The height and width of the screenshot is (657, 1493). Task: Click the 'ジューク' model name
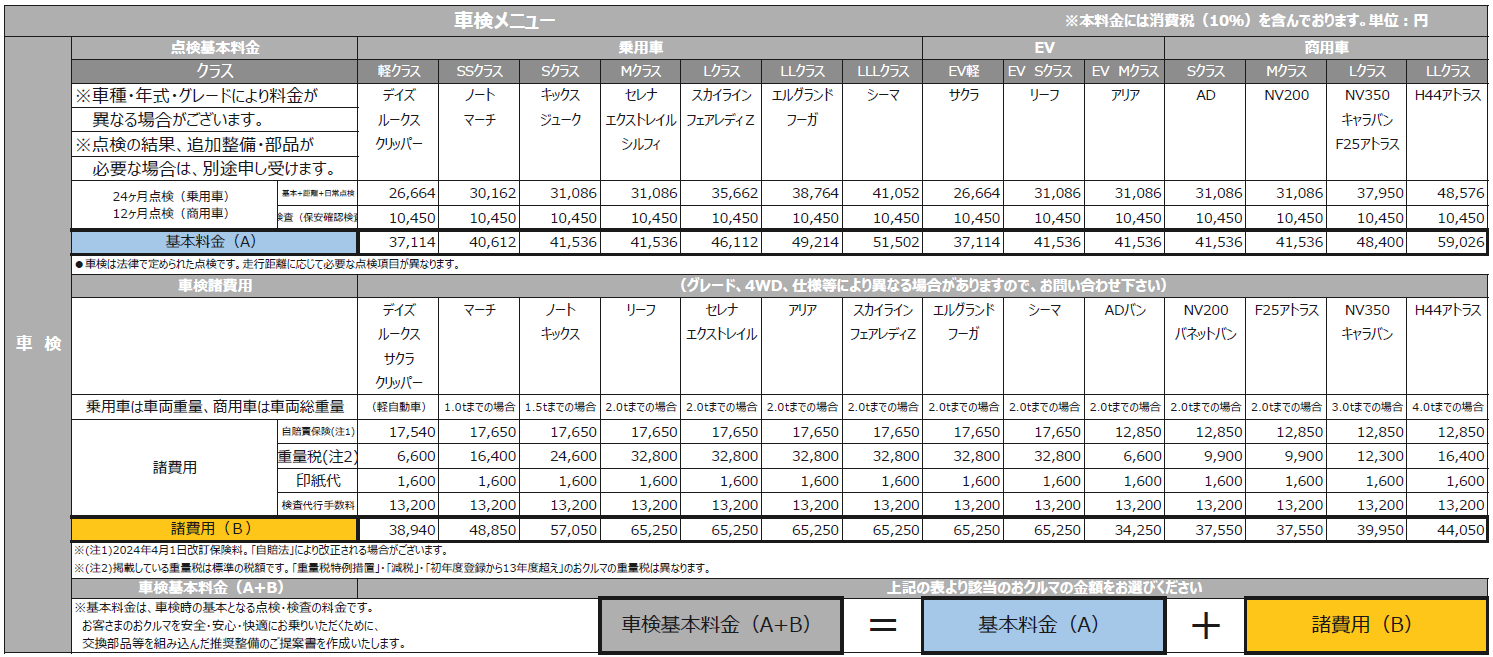point(560,120)
